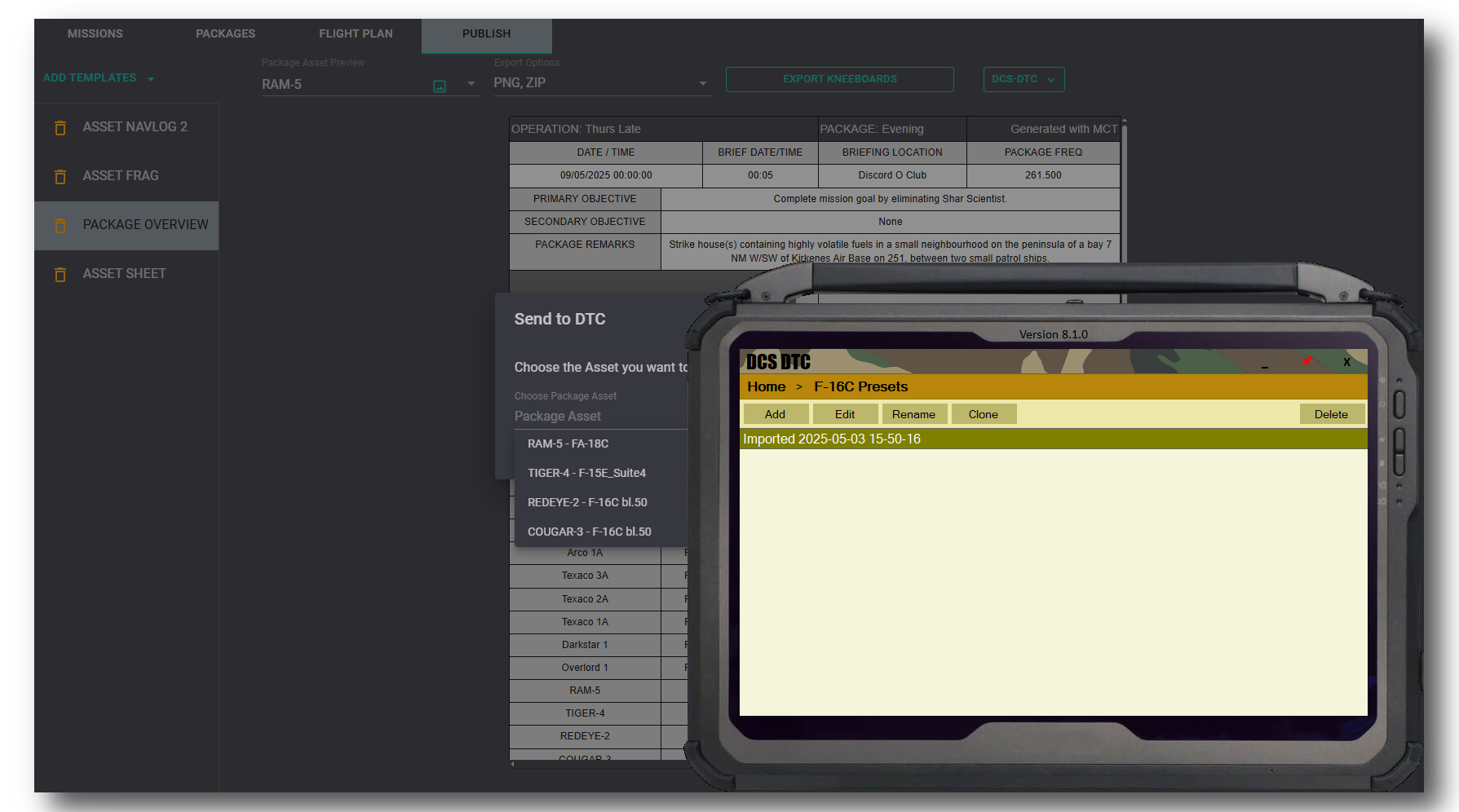Delete the ASSET NAVLOG 2 template via trash icon
The image size is (1459, 812).
(x=60, y=127)
